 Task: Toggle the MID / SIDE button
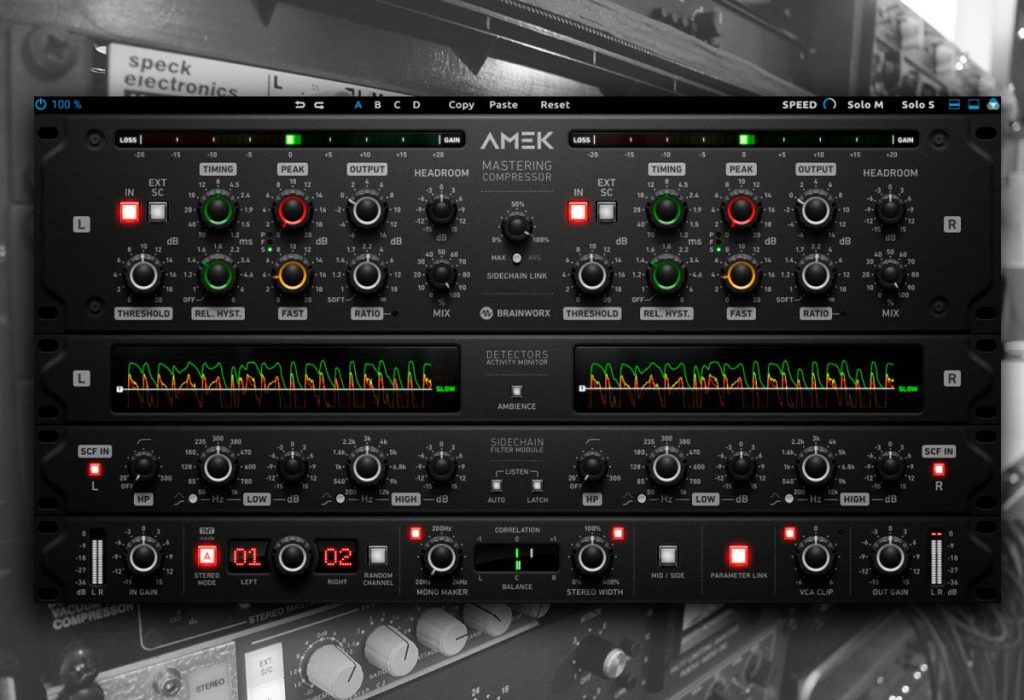click(x=667, y=555)
